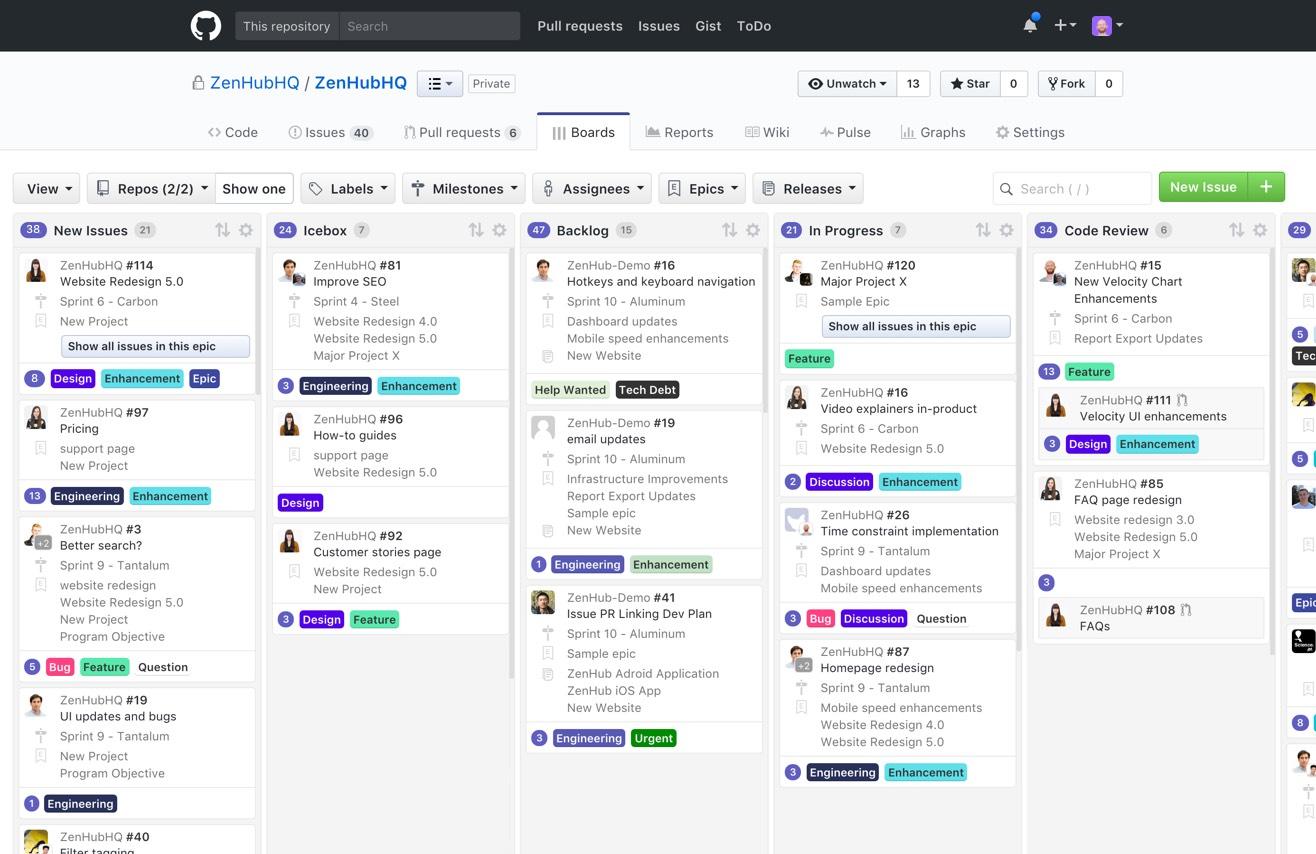Switch to the Reports tab
Image resolution: width=1316 pixels, height=854 pixels.
[x=679, y=132]
